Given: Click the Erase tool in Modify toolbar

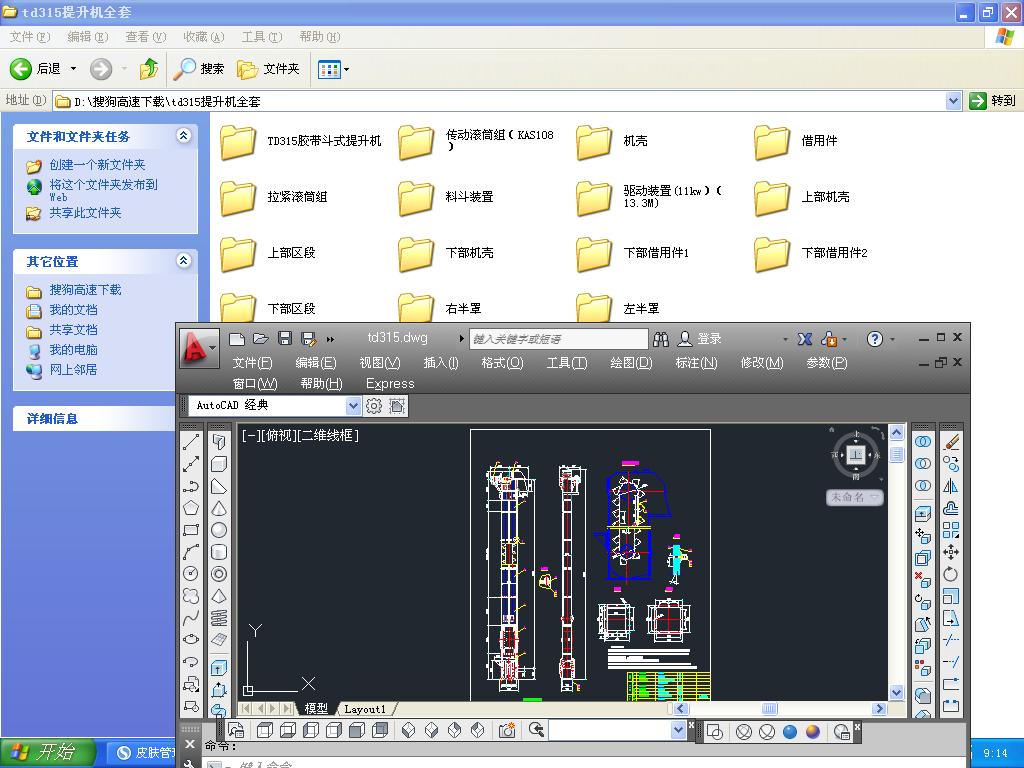Looking at the screenshot, I should 951,441.
